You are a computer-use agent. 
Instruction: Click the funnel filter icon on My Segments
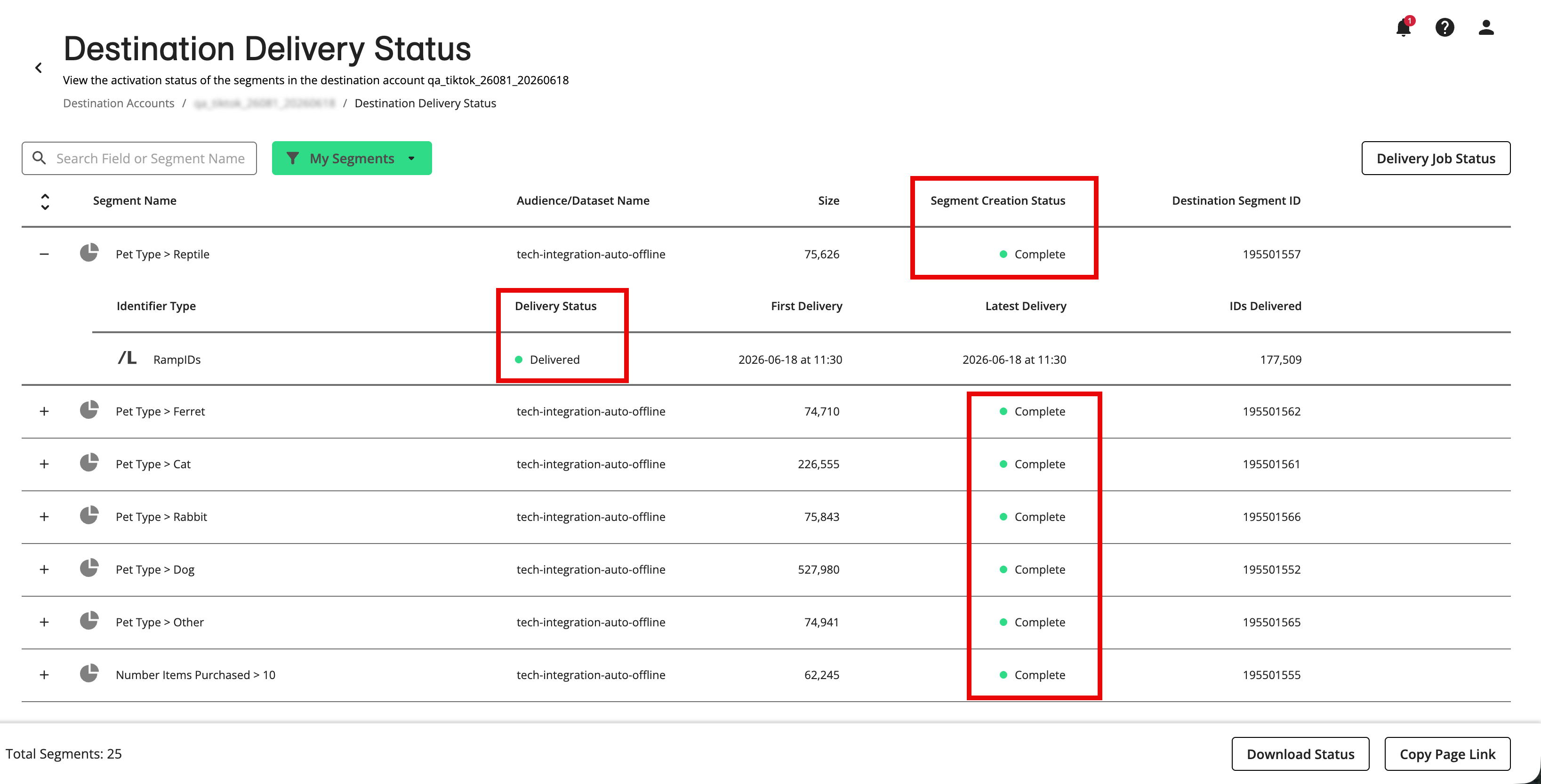click(x=293, y=159)
